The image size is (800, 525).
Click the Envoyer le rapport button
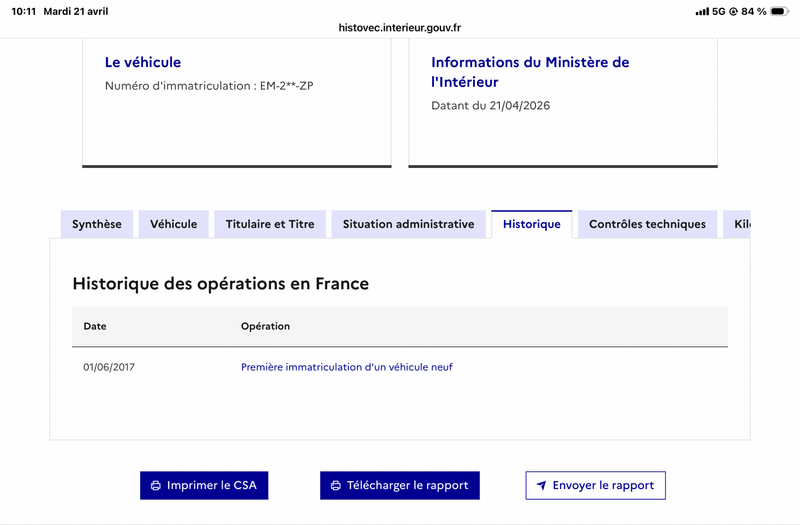pos(595,485)
